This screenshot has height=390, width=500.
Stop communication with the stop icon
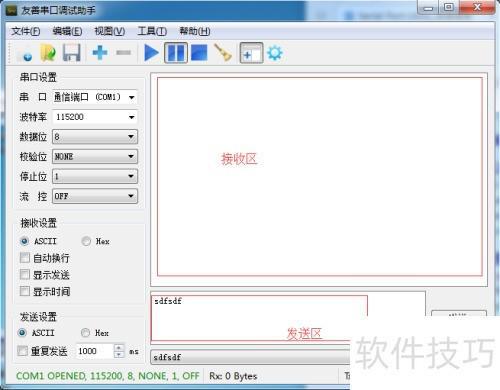[199, 53]
